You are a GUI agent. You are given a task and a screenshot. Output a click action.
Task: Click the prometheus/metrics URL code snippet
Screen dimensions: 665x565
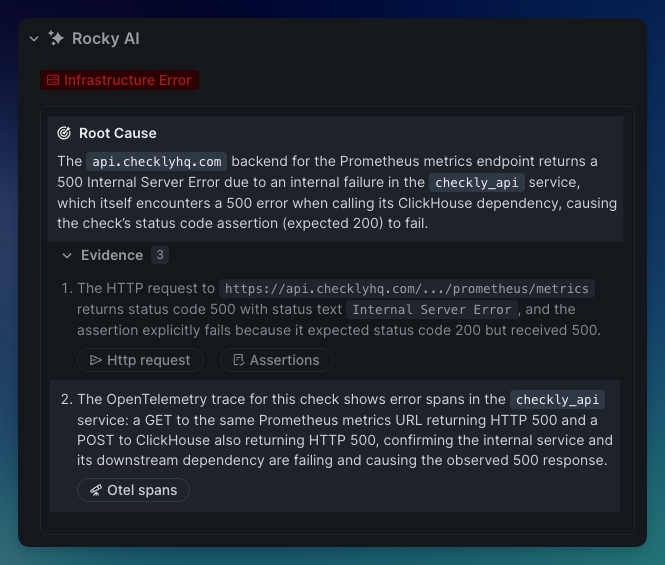[x=407, y=289]
